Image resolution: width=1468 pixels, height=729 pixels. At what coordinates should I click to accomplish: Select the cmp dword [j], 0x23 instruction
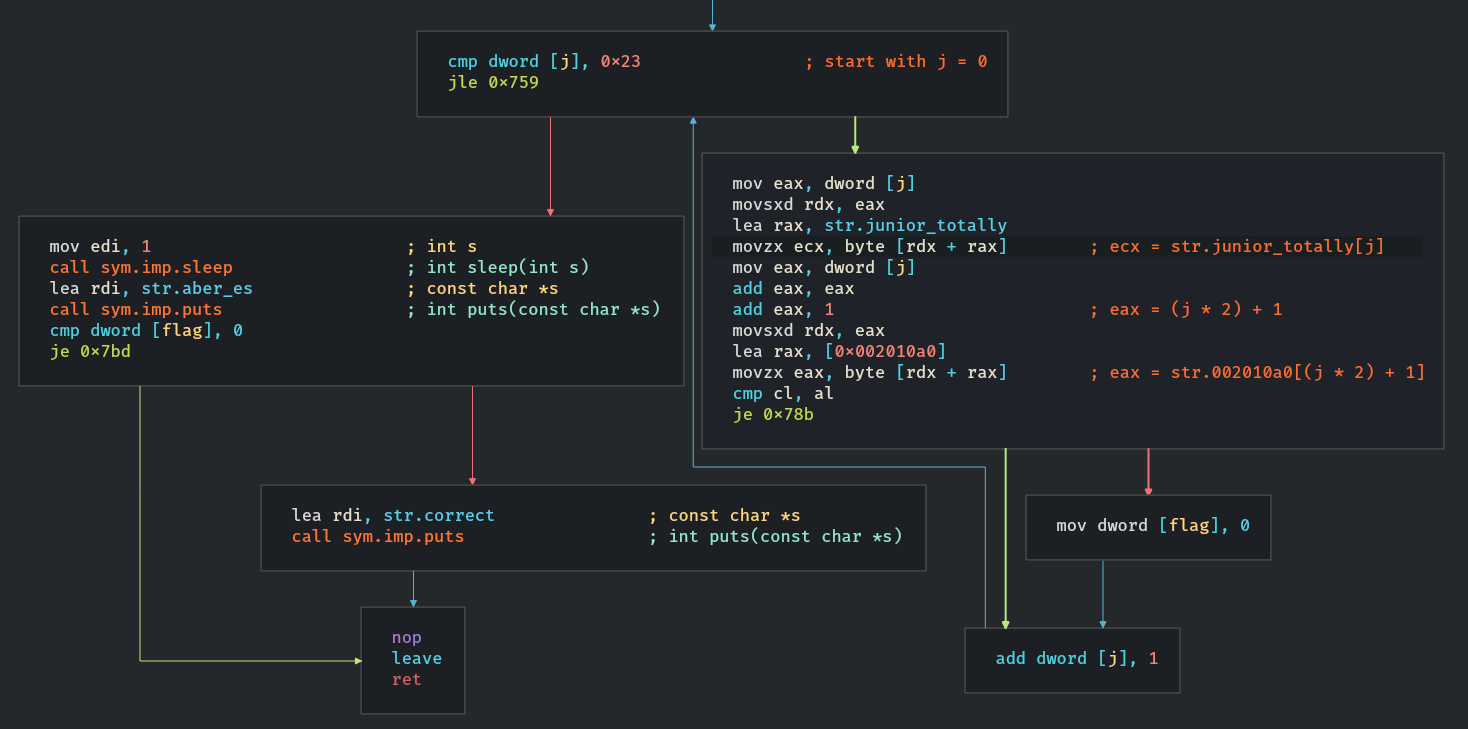coord(544,62)
